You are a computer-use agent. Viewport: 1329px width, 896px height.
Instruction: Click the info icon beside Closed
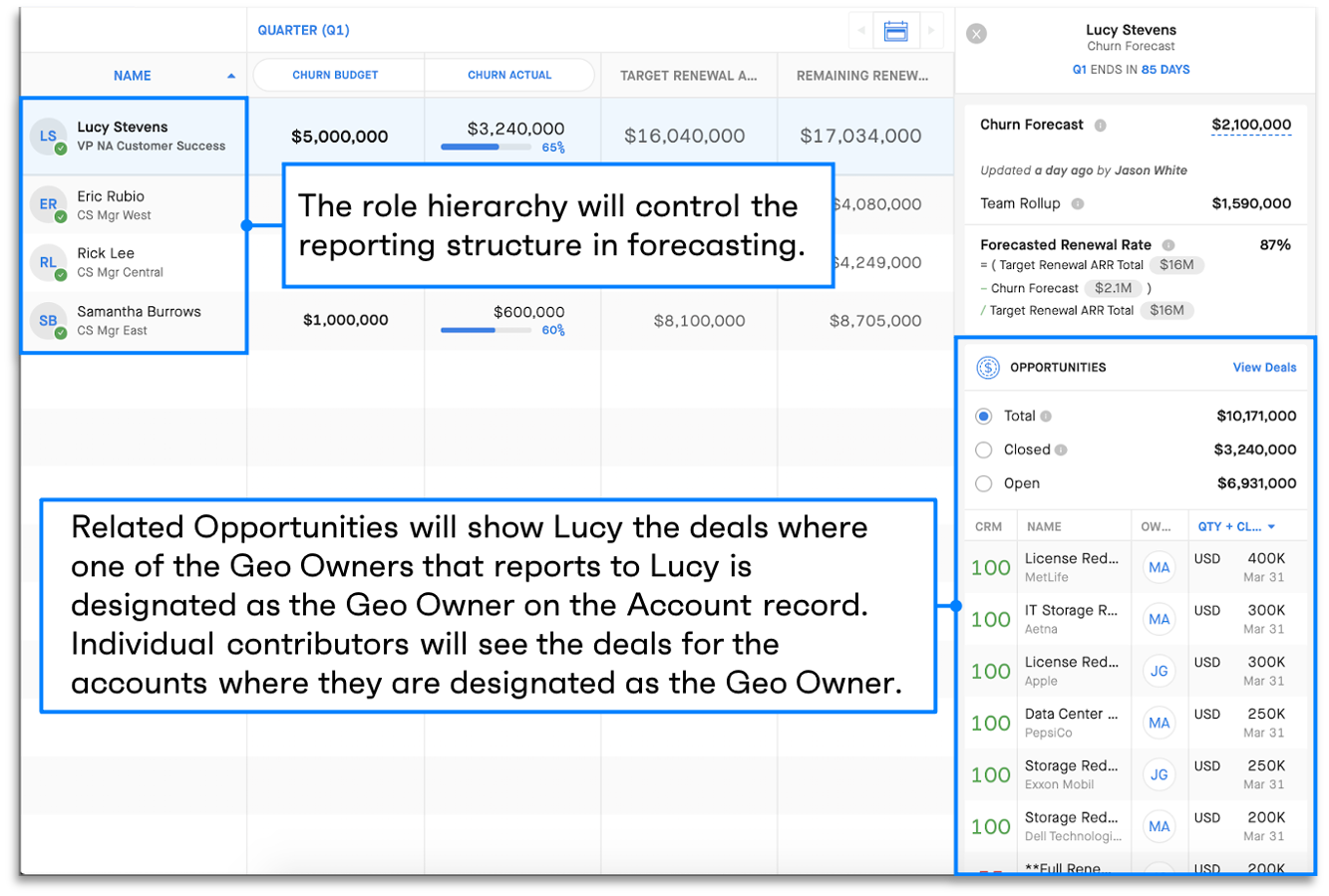1061,450
